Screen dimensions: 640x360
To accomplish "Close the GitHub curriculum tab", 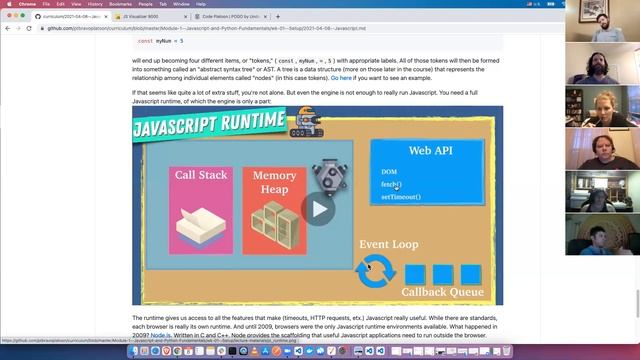I will point(106,17).
